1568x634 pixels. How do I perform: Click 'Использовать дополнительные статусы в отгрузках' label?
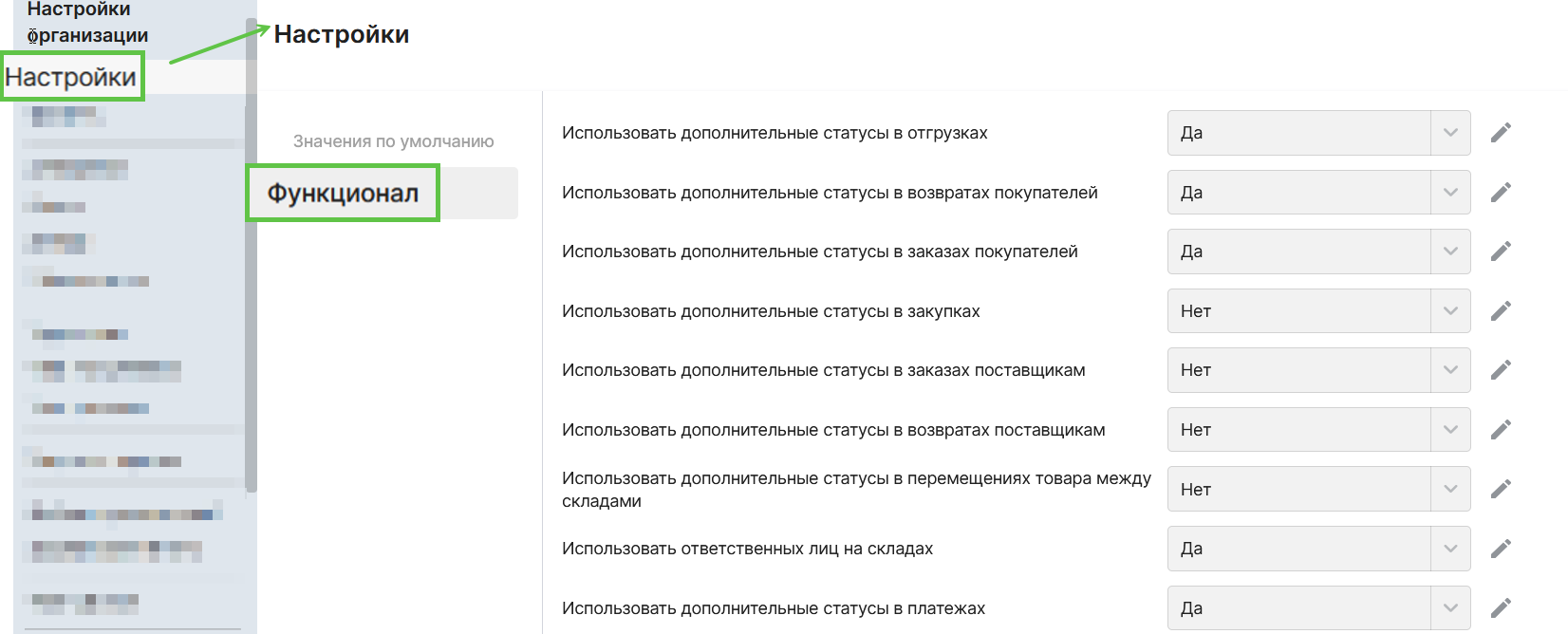775,133
